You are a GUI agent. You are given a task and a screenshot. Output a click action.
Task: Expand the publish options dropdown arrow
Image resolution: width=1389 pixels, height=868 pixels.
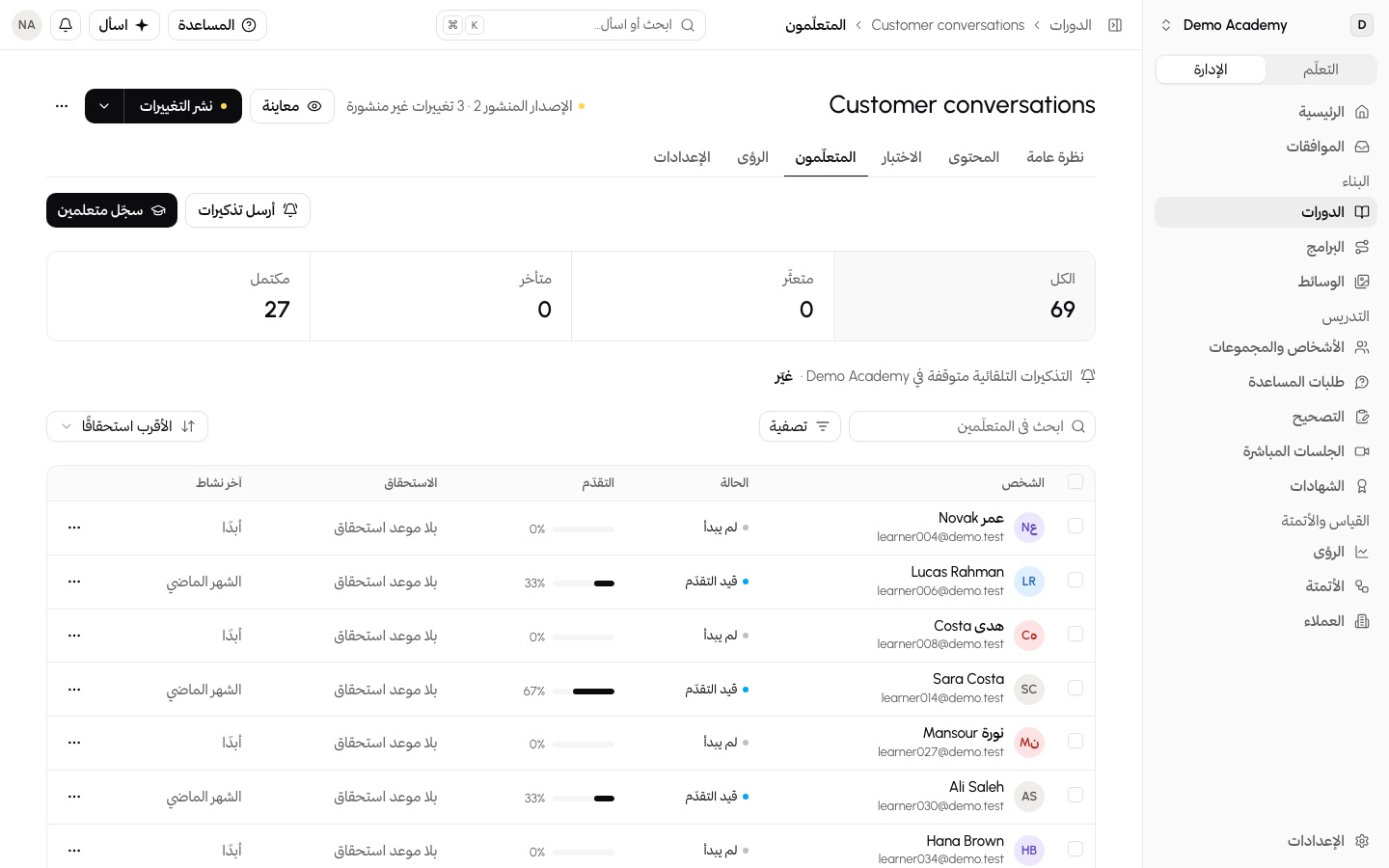pos(104,106)
